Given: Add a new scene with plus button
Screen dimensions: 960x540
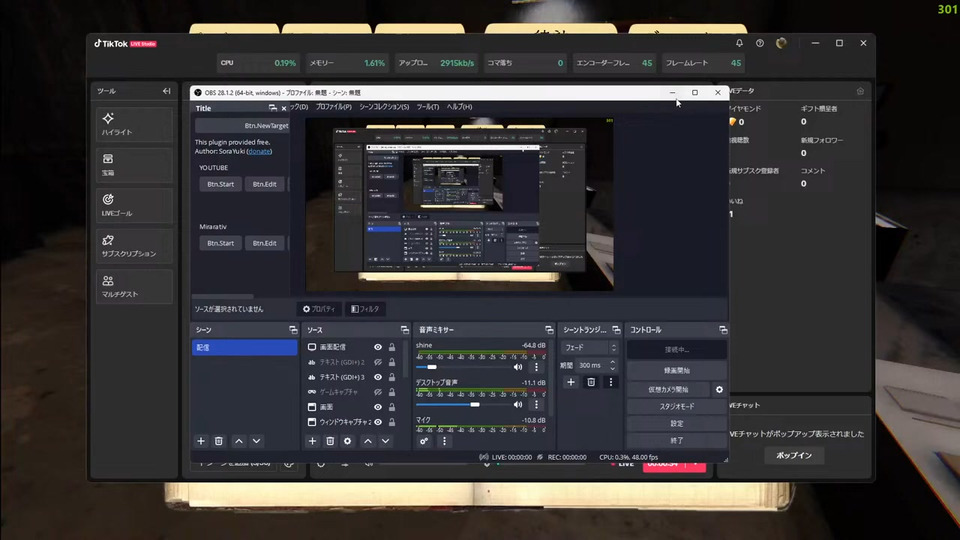Looking at the screenshot, I should click(x=201, y=441).
